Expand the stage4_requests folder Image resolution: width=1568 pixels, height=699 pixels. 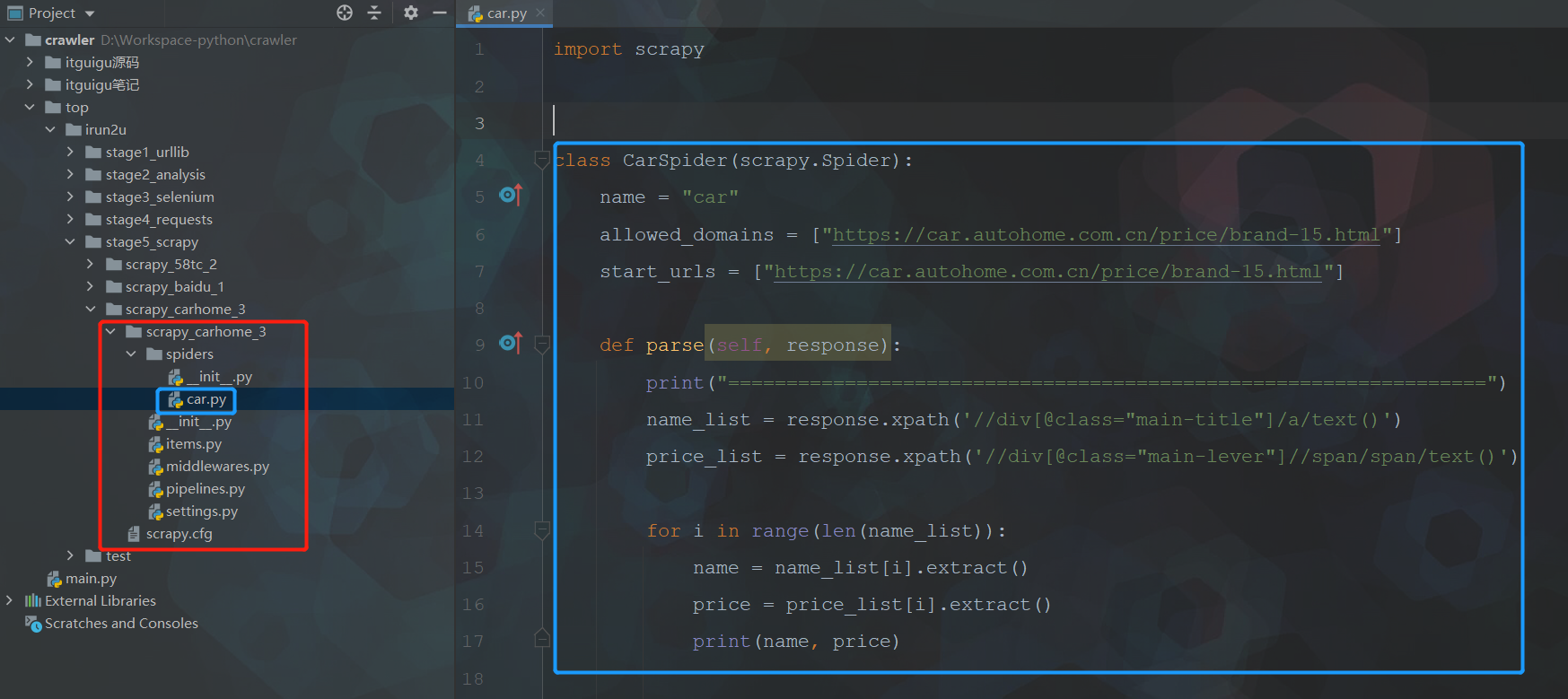click(x=70, y=219)
